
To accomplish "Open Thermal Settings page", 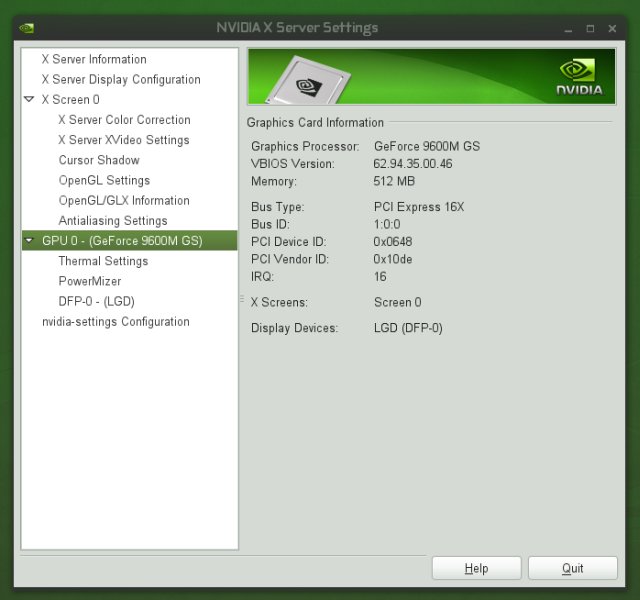I will pyautogui.click(x=103, y=261).
